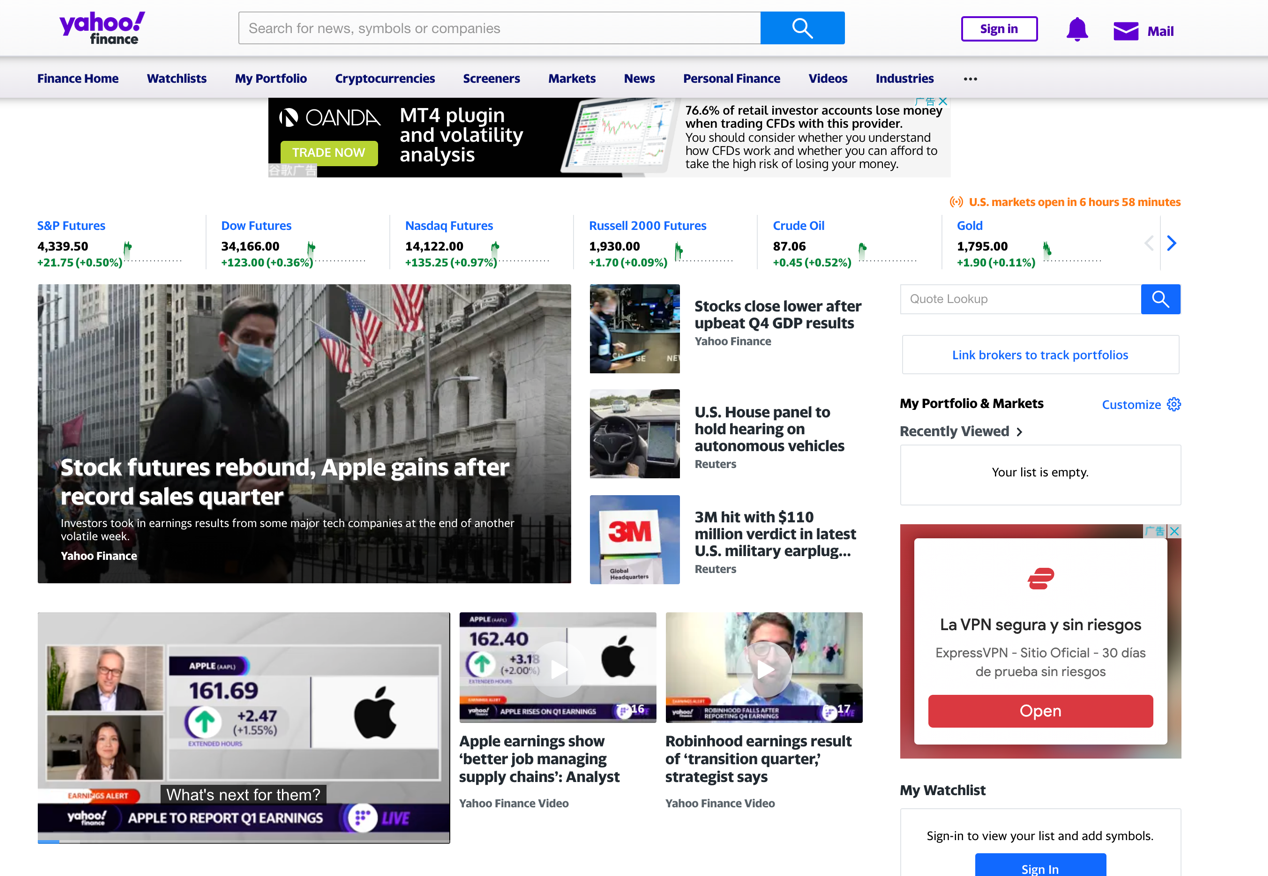The image size is (1268, 876).
Task: Open Cryptocurrencies section
Action: [x=385, y=78]
